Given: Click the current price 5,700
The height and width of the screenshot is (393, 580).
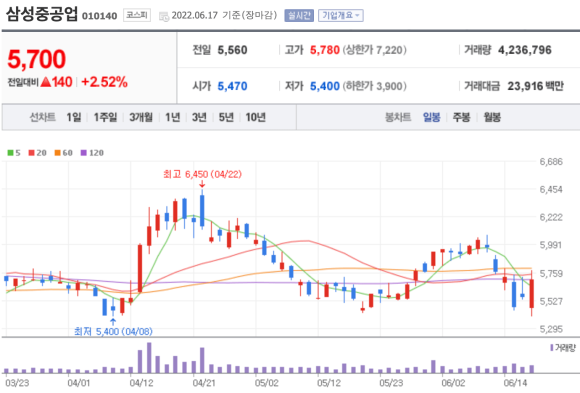Looking at the screenshot, I should pyautogui.click(x=37, y=59).
